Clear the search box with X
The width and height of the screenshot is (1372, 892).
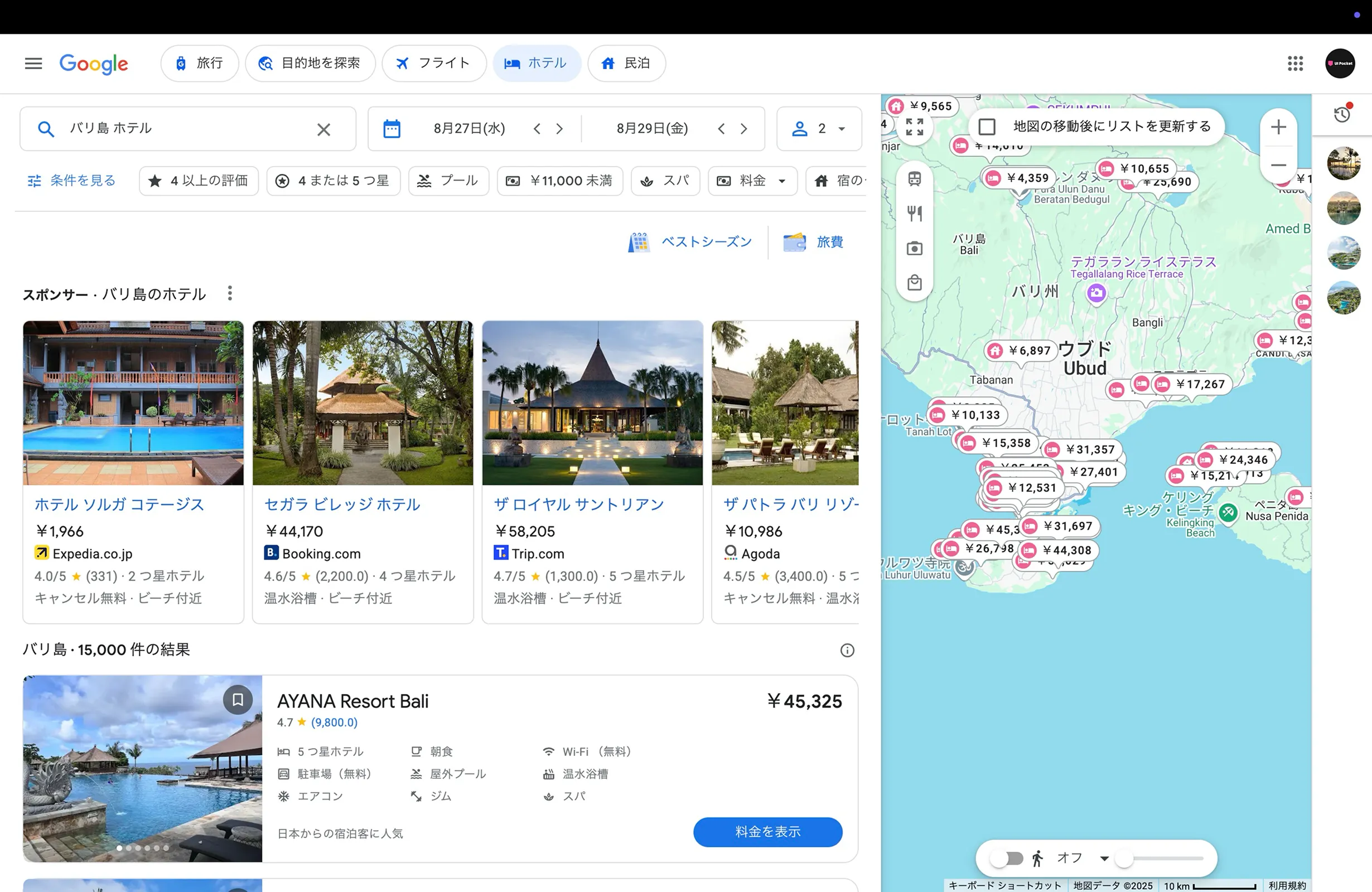click(324, 129)
